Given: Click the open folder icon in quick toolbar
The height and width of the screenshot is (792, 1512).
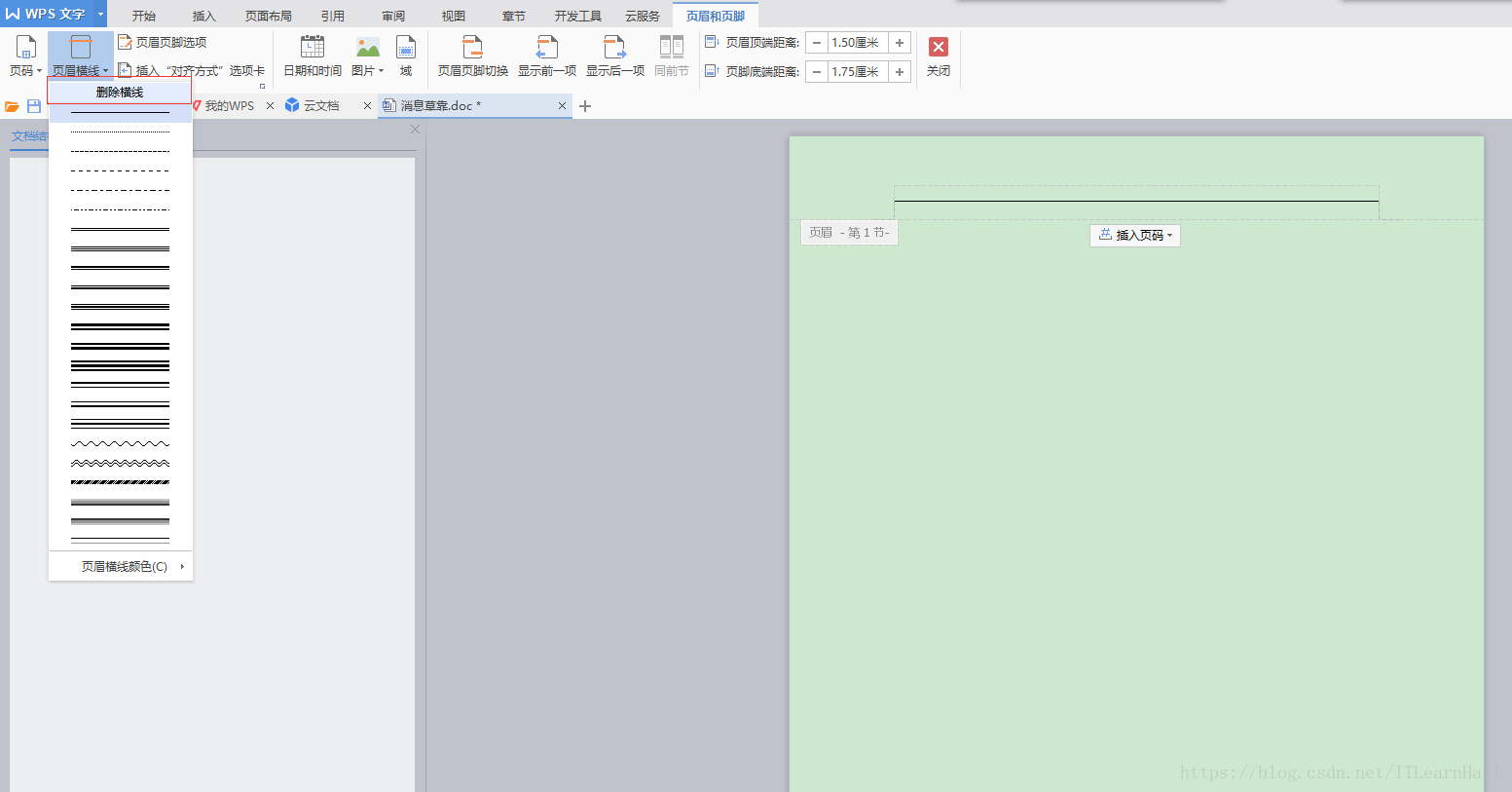Looking at the screenshot, I should [x=13, y=106].
